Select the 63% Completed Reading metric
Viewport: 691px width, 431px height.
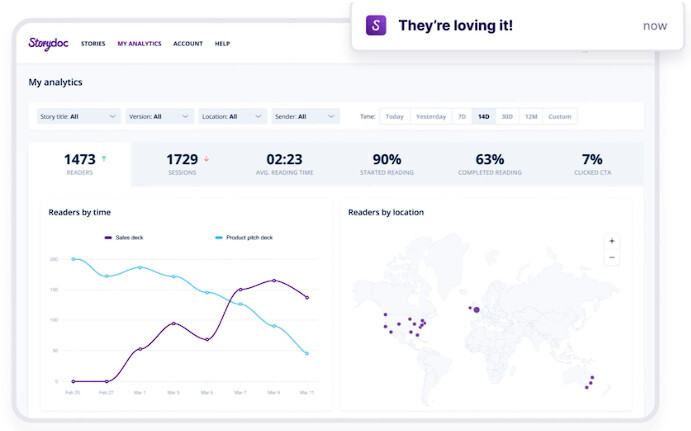pyautogui.click(x=490, y=164)
